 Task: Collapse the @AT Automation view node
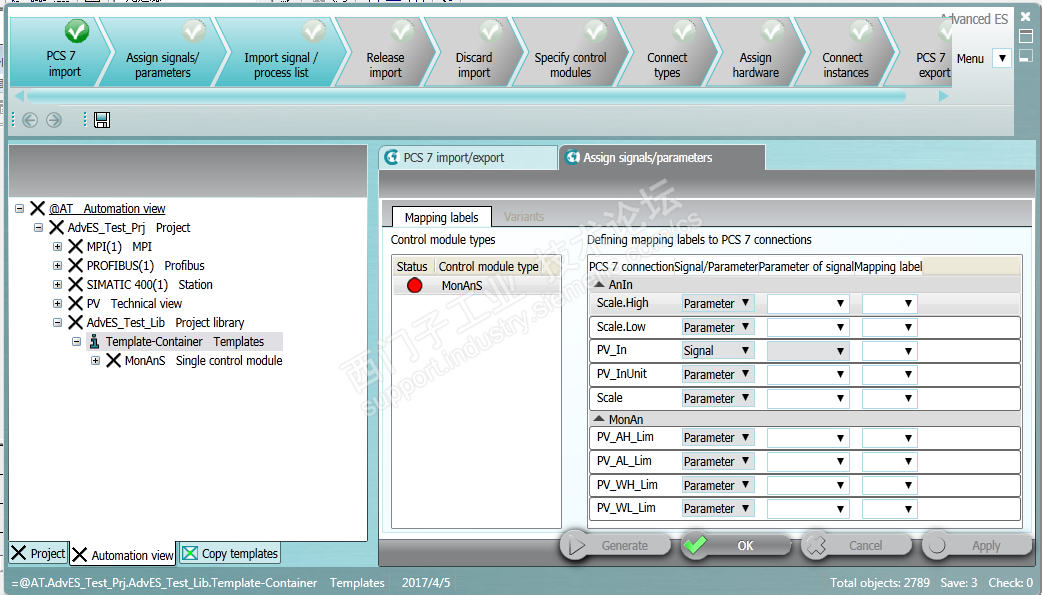[x=19, y=209]
